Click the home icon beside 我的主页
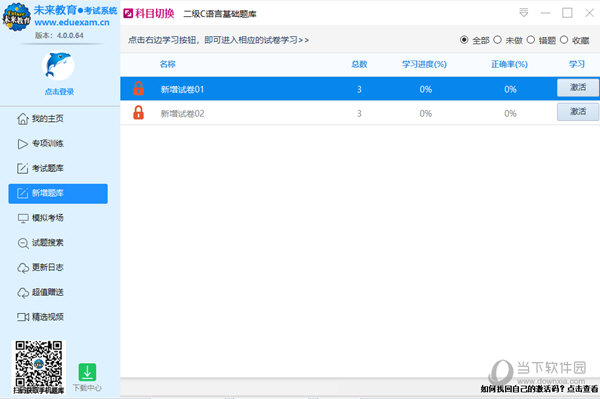The image size is (600, 399). coord(23,119)
